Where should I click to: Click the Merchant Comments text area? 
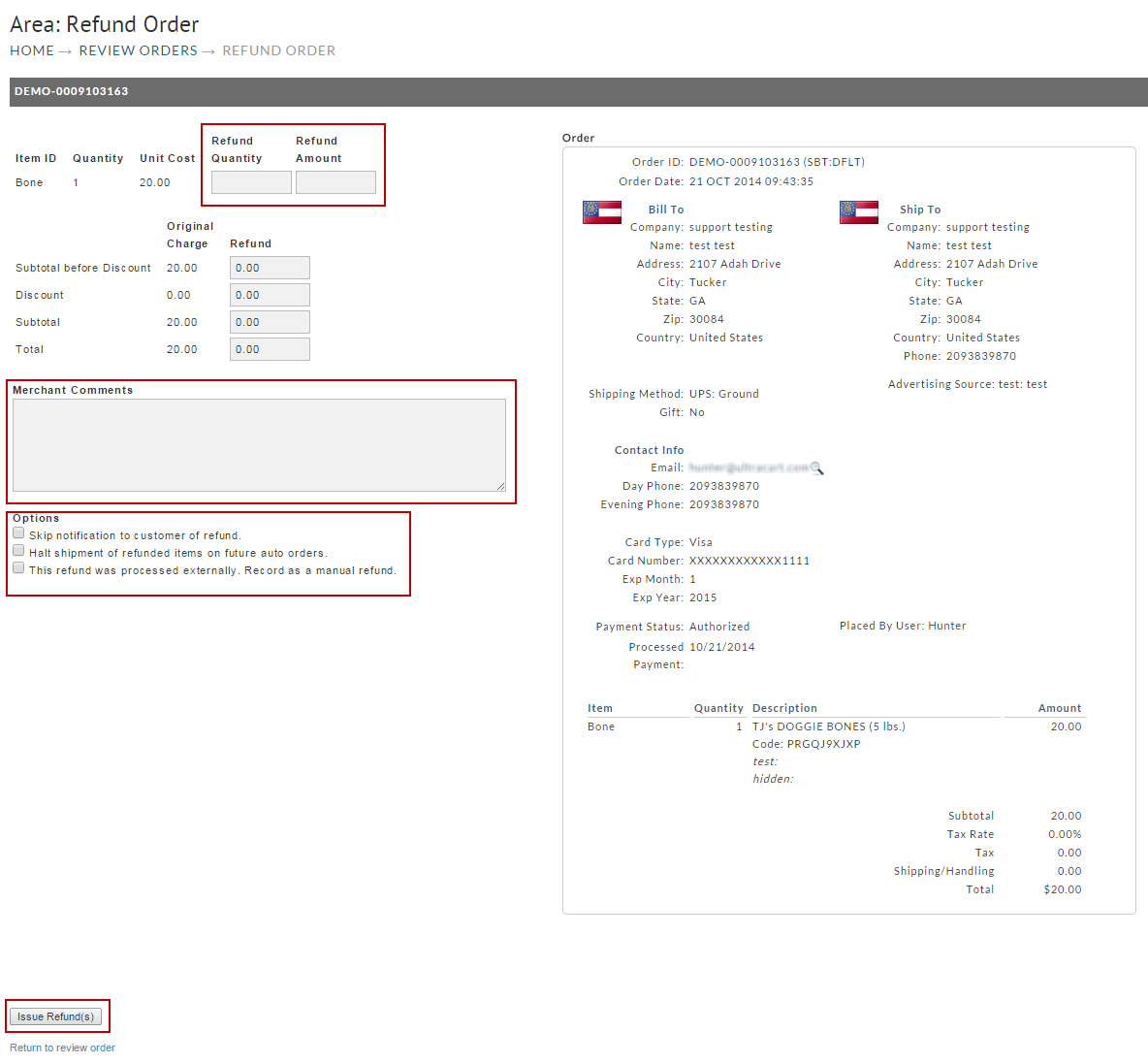(259, 445)
